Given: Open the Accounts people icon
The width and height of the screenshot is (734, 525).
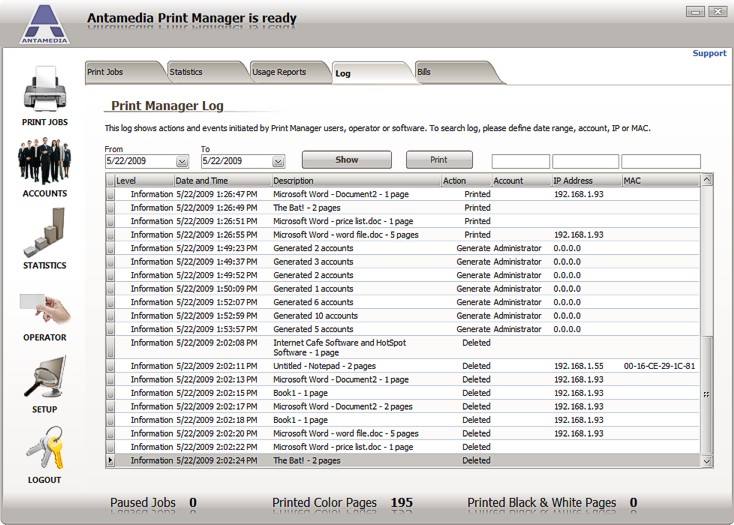Looking at the screenshot, I should 44,160.
